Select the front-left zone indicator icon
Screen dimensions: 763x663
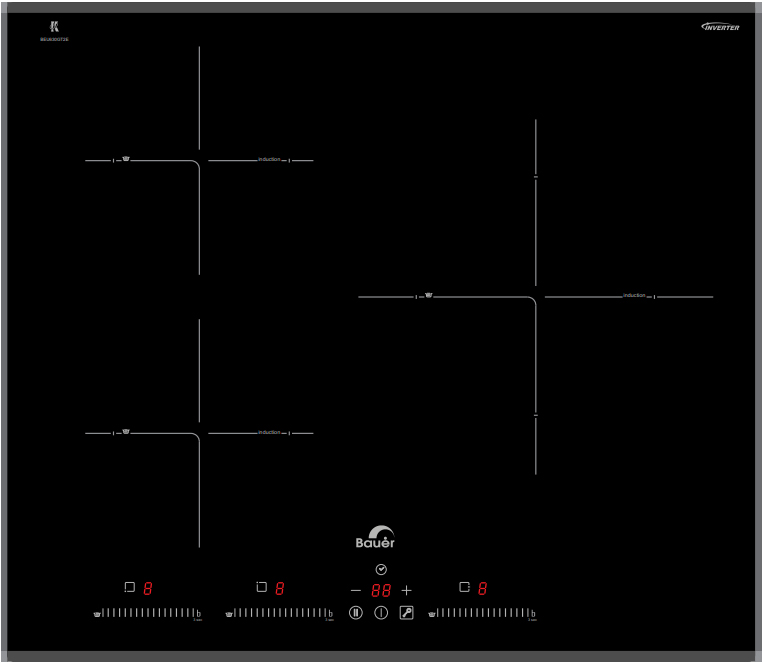129,587
